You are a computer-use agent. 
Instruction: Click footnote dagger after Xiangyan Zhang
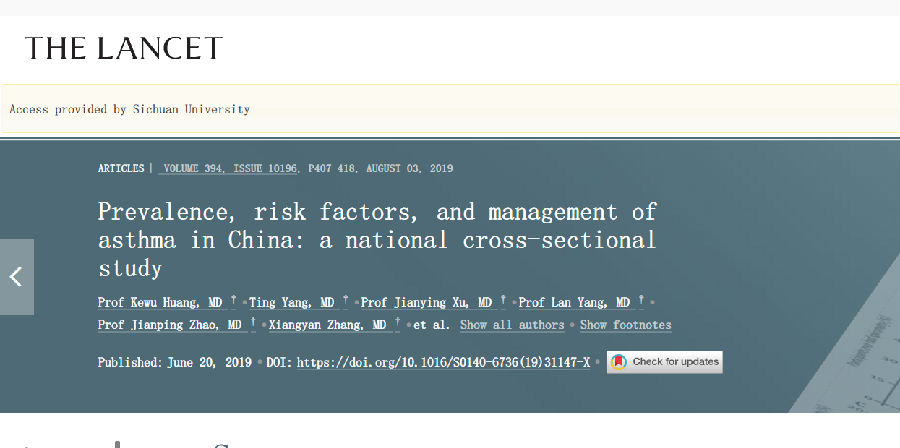397,322
